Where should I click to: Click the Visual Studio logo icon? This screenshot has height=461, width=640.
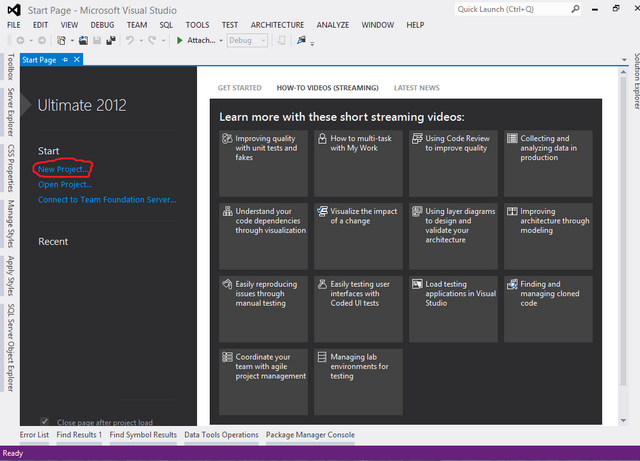click(14, 10)
